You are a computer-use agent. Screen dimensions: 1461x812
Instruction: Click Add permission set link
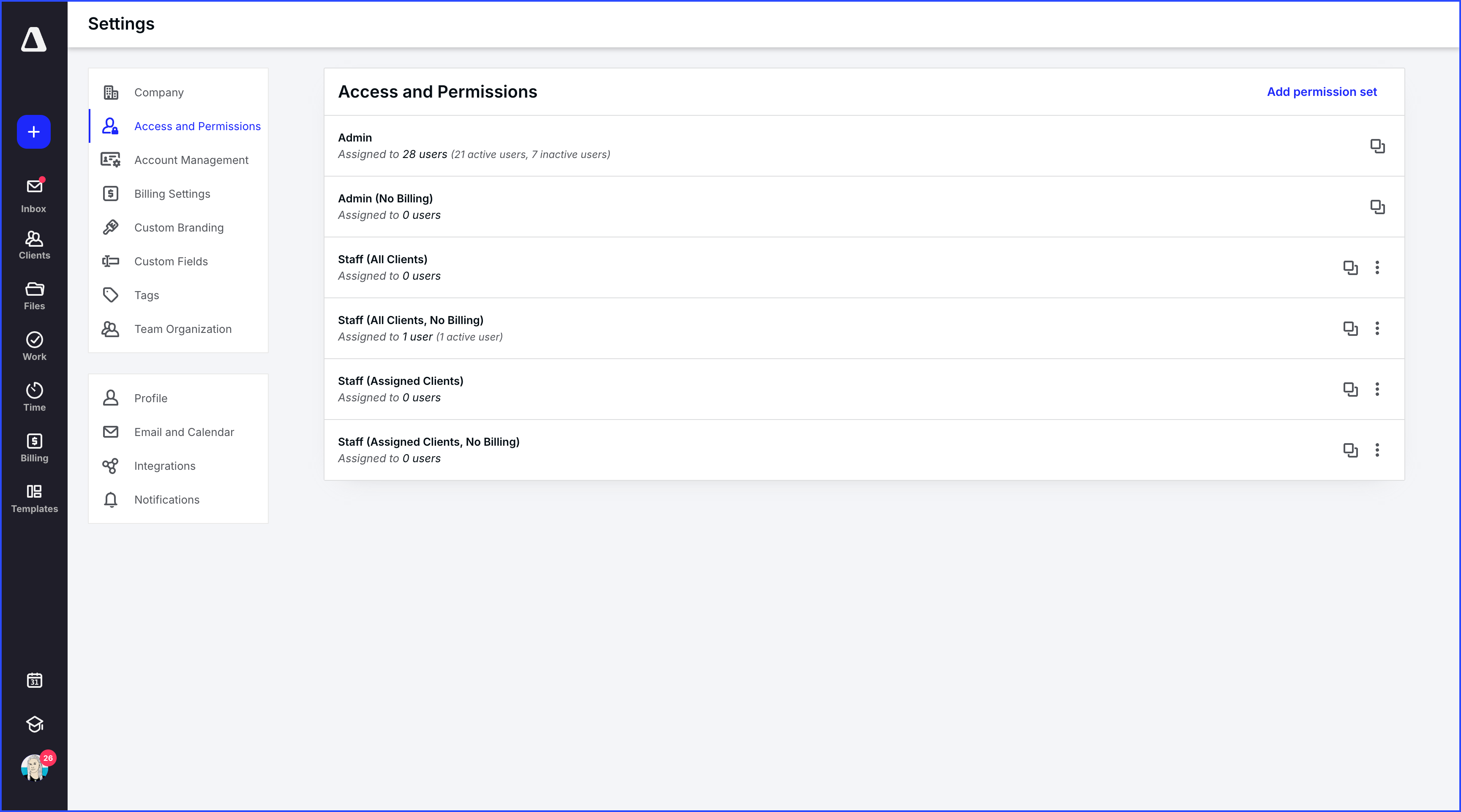pyautogui.click(x=1322, y=92)
